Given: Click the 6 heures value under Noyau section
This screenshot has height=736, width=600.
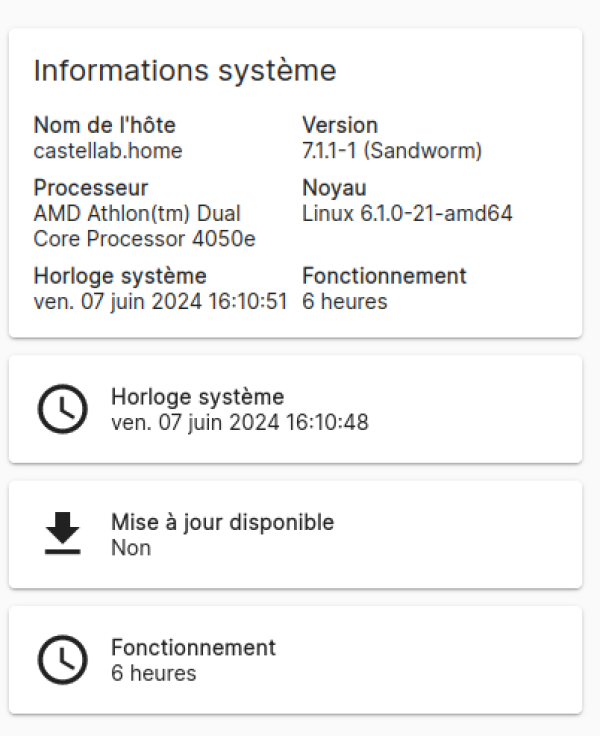Looking at the screenshot, I should pyautogui.click(x=344, y=301).
